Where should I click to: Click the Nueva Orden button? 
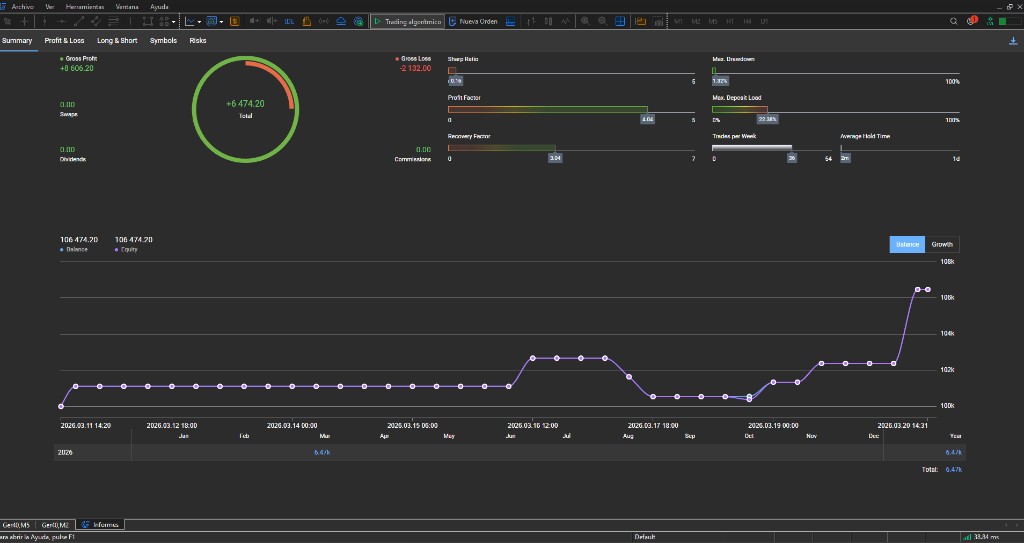(472, 21)
